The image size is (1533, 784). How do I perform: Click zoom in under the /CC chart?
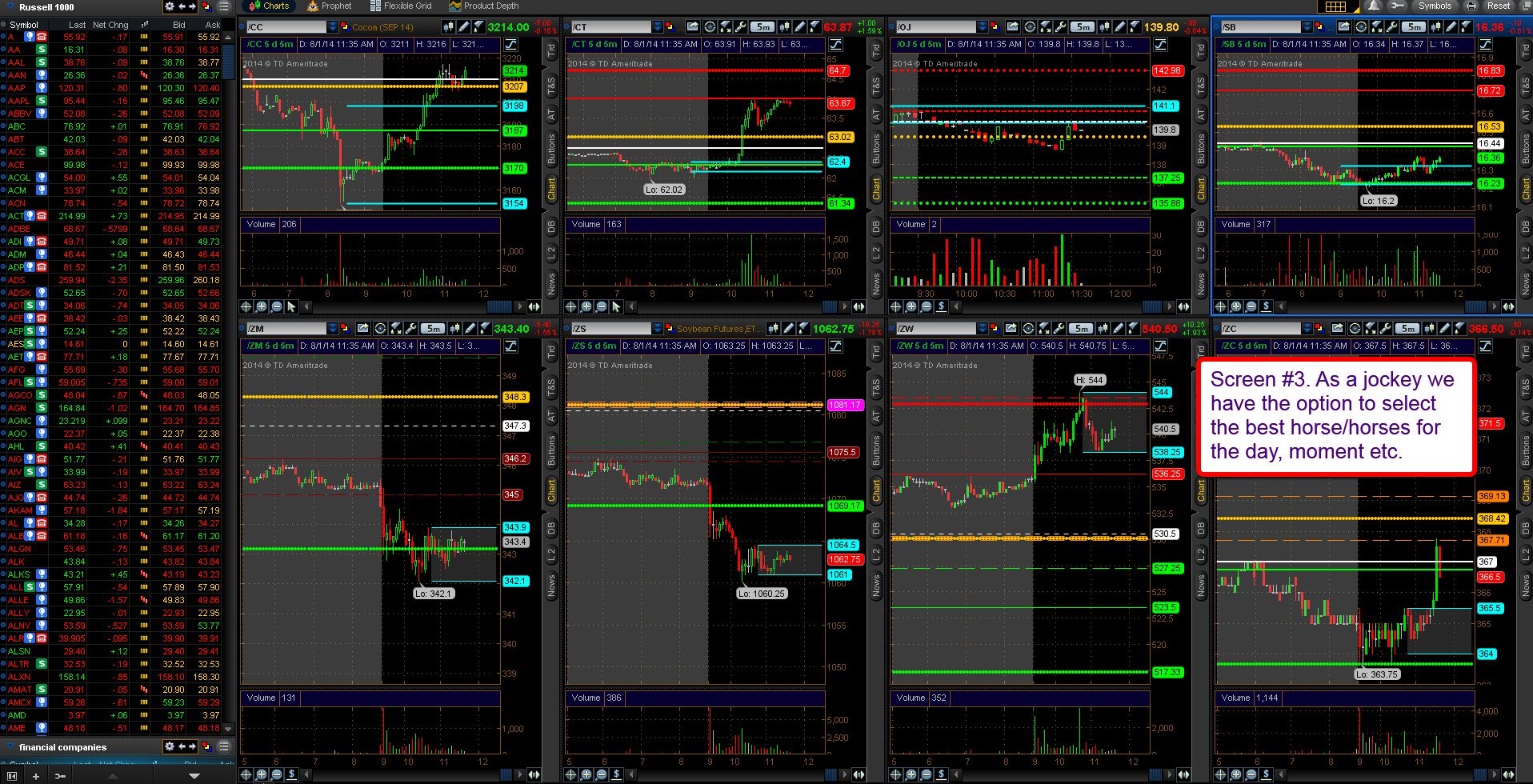coord(261,306)
